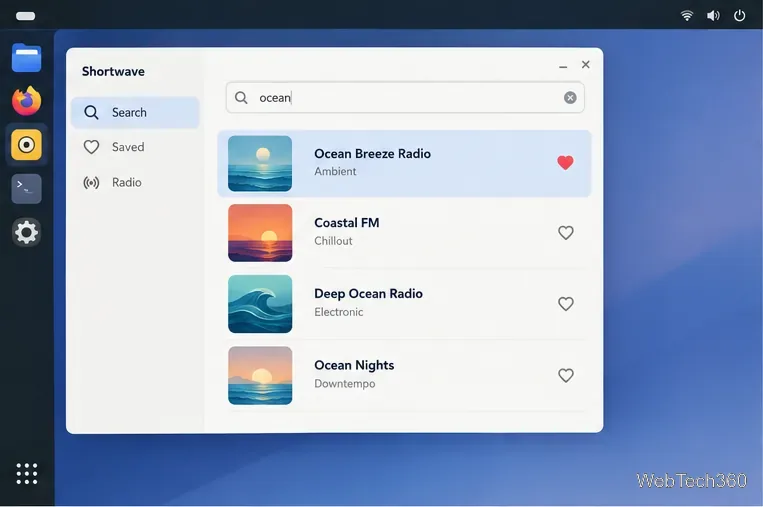Click the Shortwave app title
This screenshot has width=763, height=507.
113,72
